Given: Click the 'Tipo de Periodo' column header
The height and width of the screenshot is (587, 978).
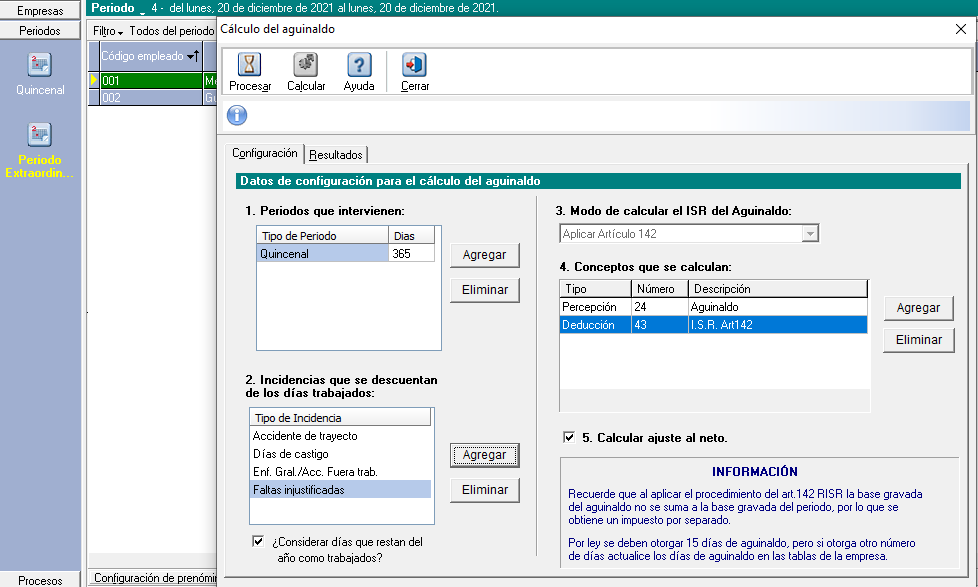Looking at the screenshot, I should click(x=322, y=236).
